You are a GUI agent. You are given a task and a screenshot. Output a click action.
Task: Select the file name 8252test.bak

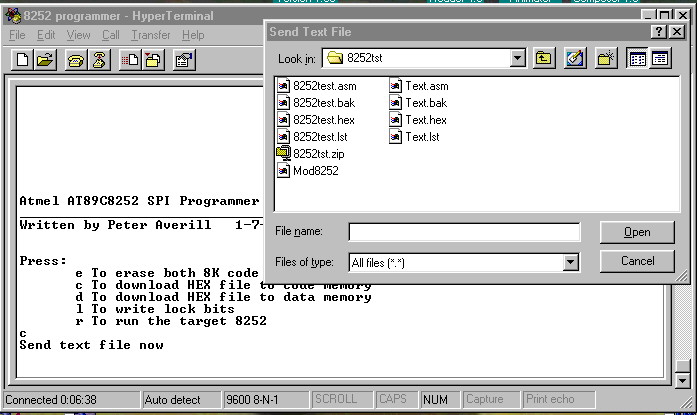coord(324,103)
